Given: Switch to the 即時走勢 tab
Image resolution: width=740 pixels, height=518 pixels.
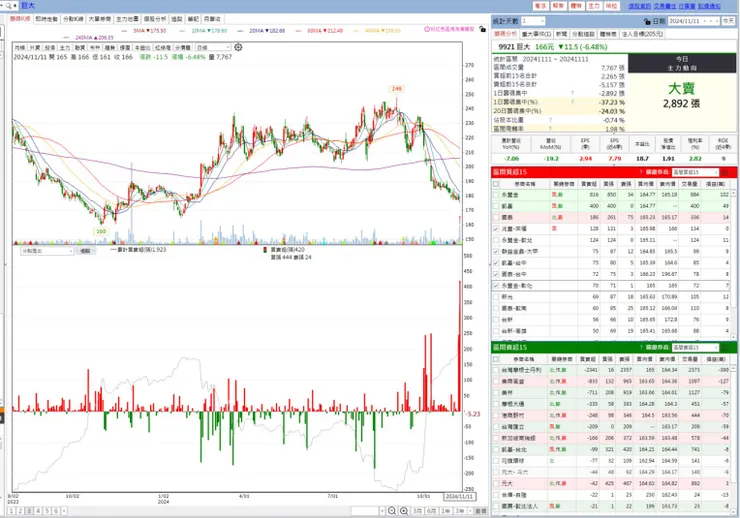Looking at the screenshot, I should [47, 19].
